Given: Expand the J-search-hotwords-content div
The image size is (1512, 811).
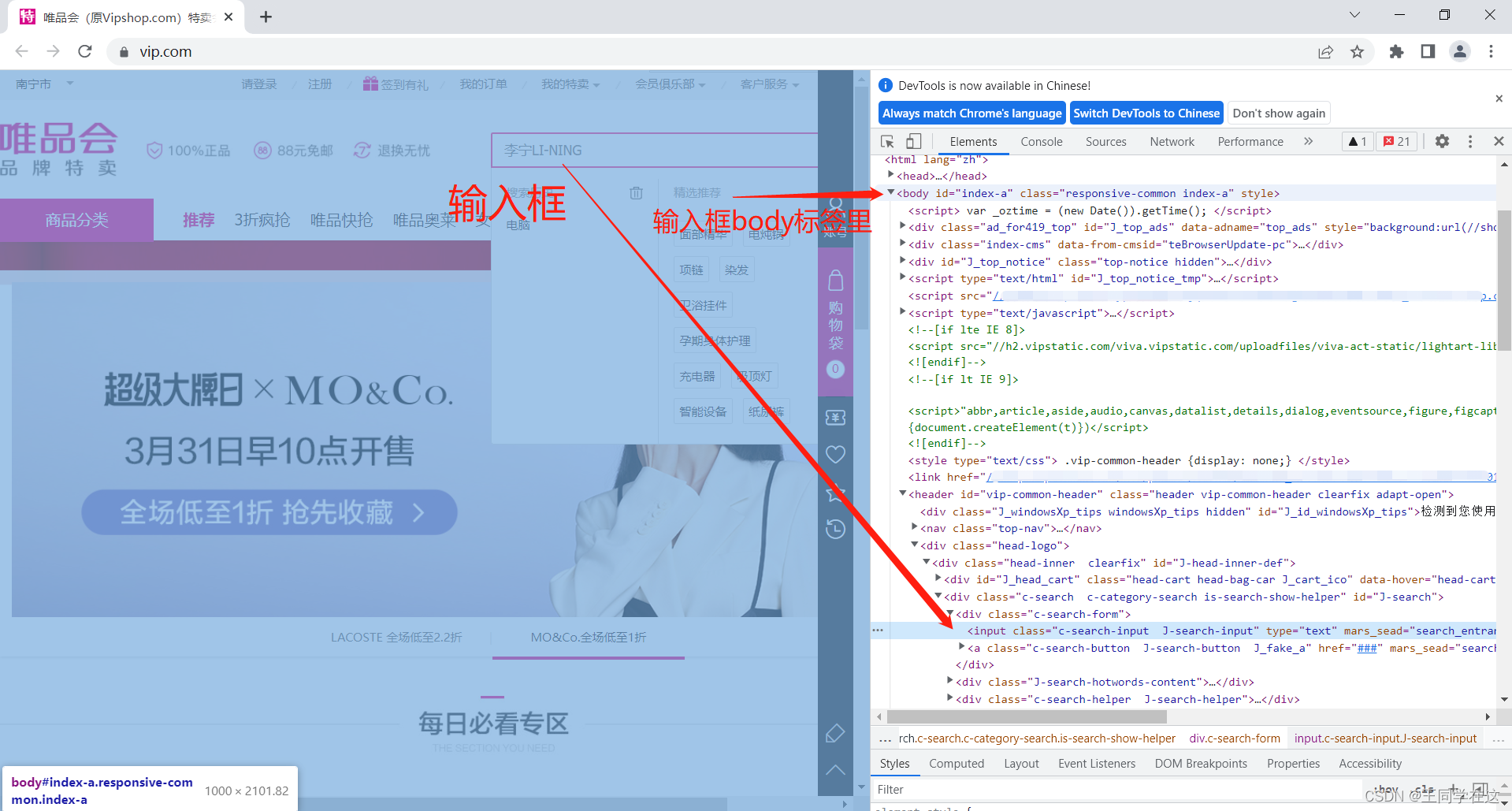Looking at the screenshot, I should (x=950, y=682).
